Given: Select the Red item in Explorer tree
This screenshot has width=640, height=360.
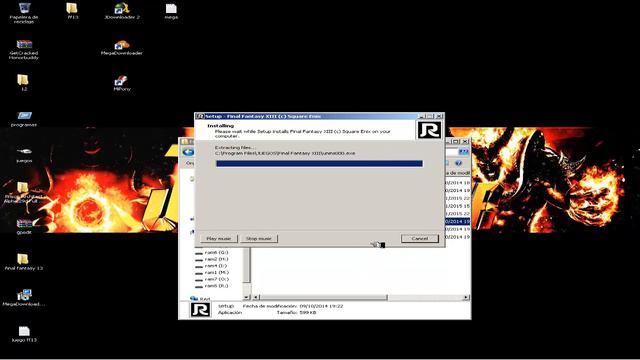Looking at the screenshot, I should (x=200, y=298).
